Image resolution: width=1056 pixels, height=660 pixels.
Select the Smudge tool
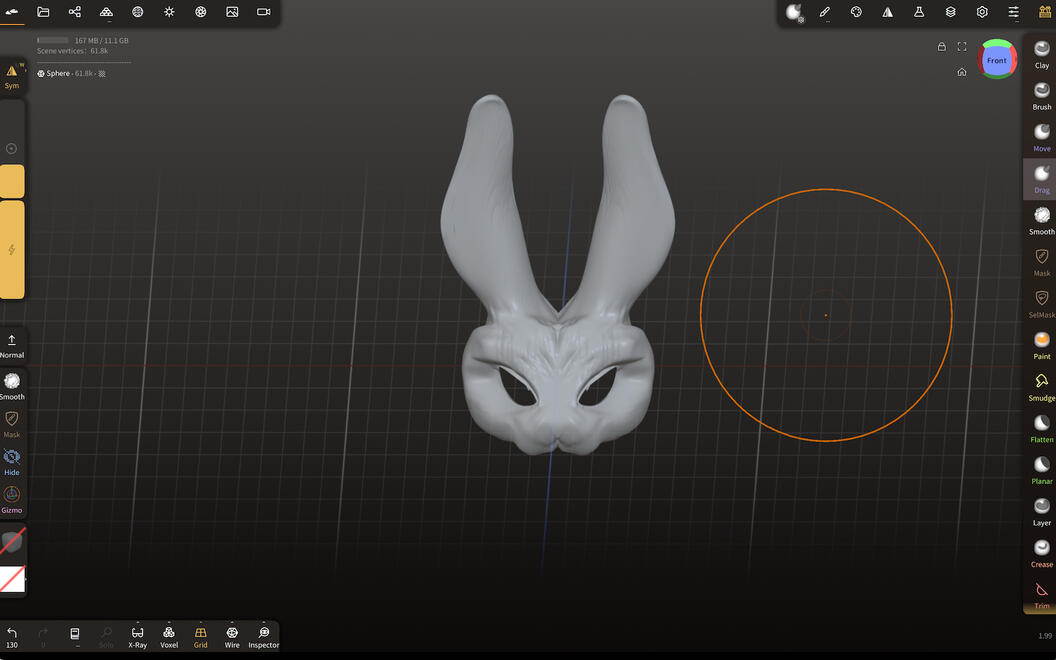1042,386
